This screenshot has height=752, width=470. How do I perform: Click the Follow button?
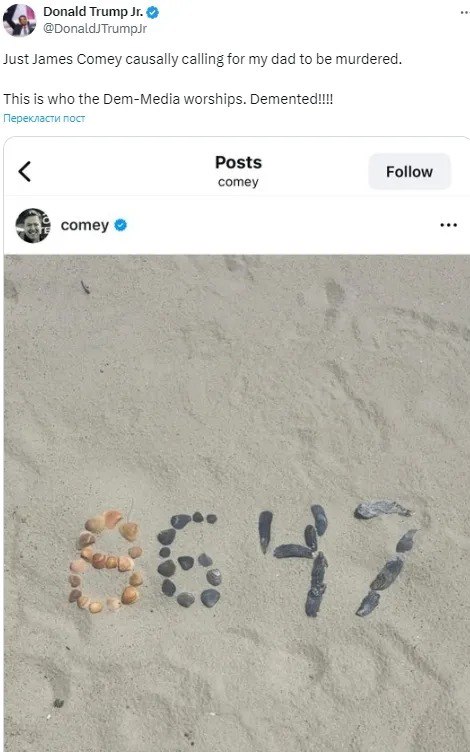409,172
